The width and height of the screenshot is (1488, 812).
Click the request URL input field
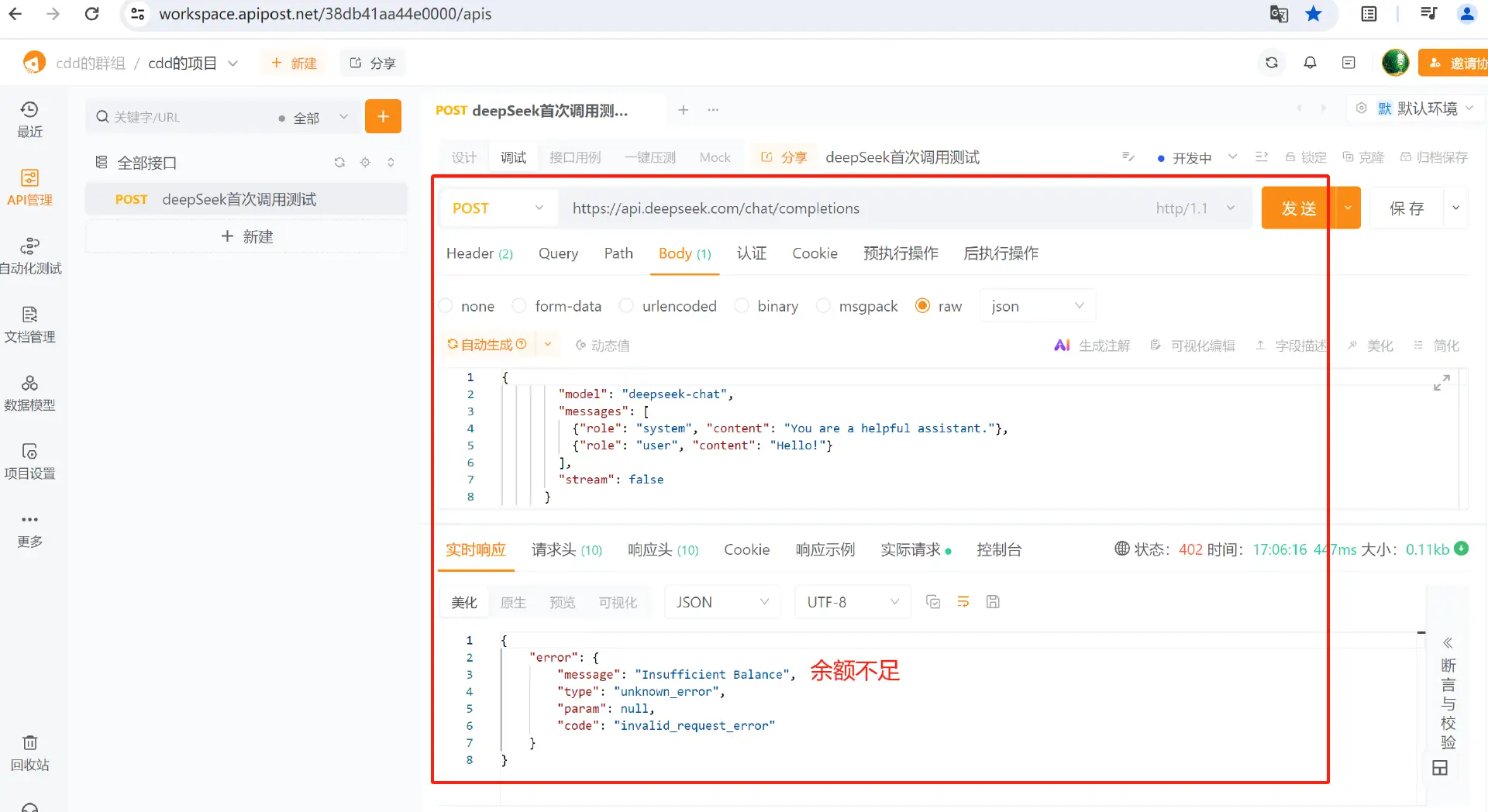pos(852,208)
